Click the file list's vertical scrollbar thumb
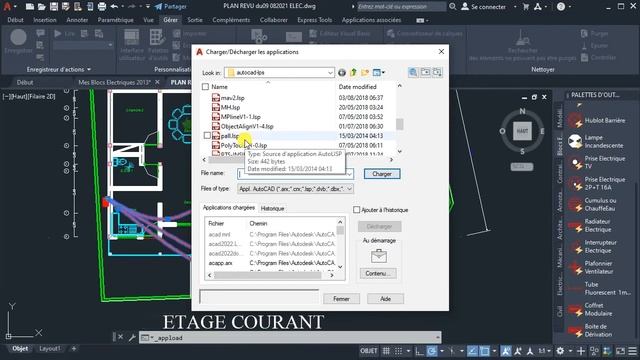 pyautogui.click(x=400, y=124)
